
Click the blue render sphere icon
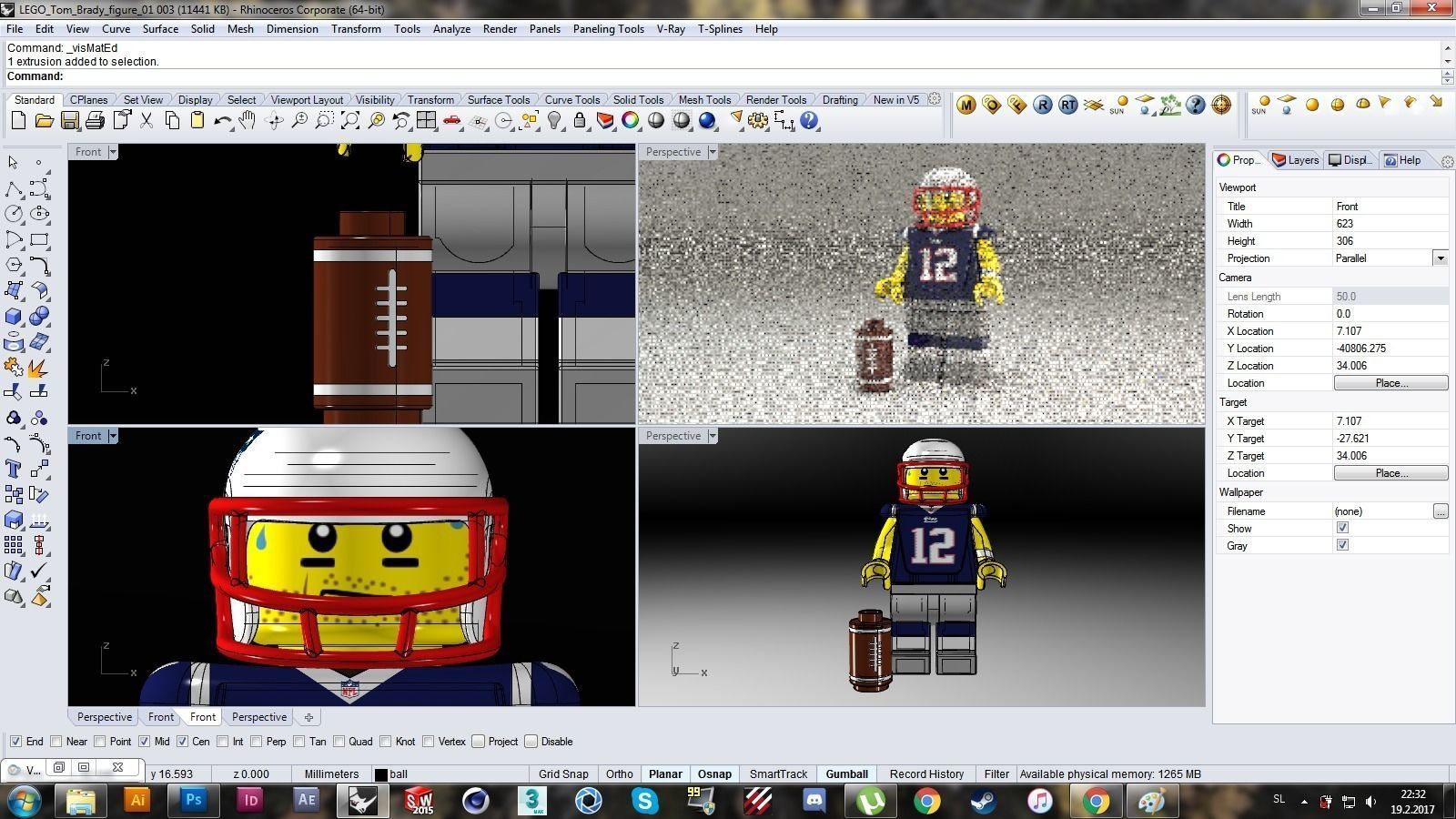coord(707,120)
